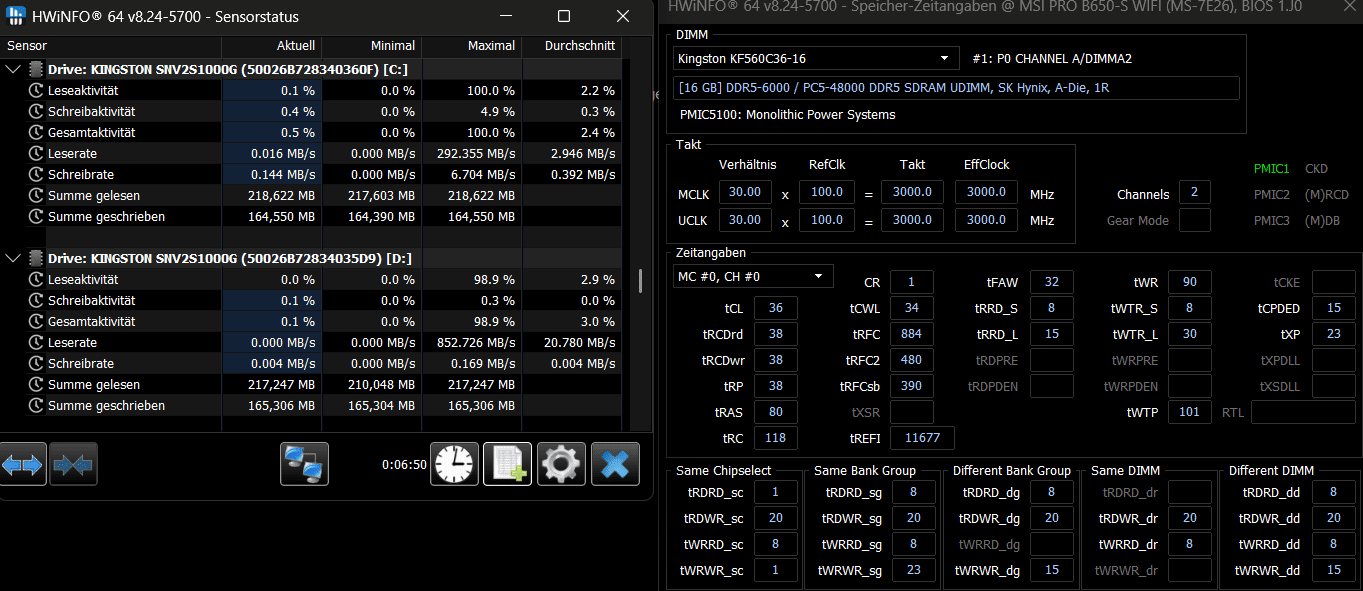The height and width of the screenshot is (591, 1363).
Task: Click the Aktuell column header
Action: click(x=272, y=46)
